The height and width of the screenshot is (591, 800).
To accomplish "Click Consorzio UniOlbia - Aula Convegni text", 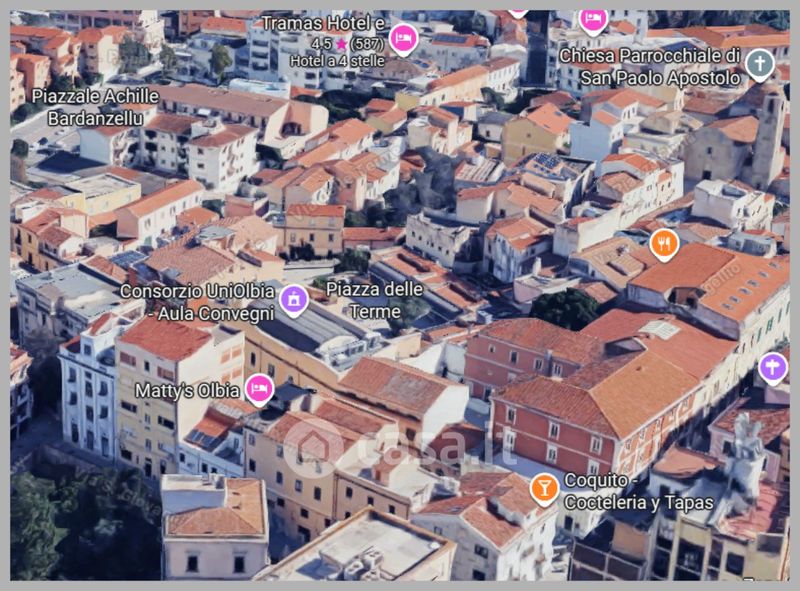I will click(x=197, y=302).
